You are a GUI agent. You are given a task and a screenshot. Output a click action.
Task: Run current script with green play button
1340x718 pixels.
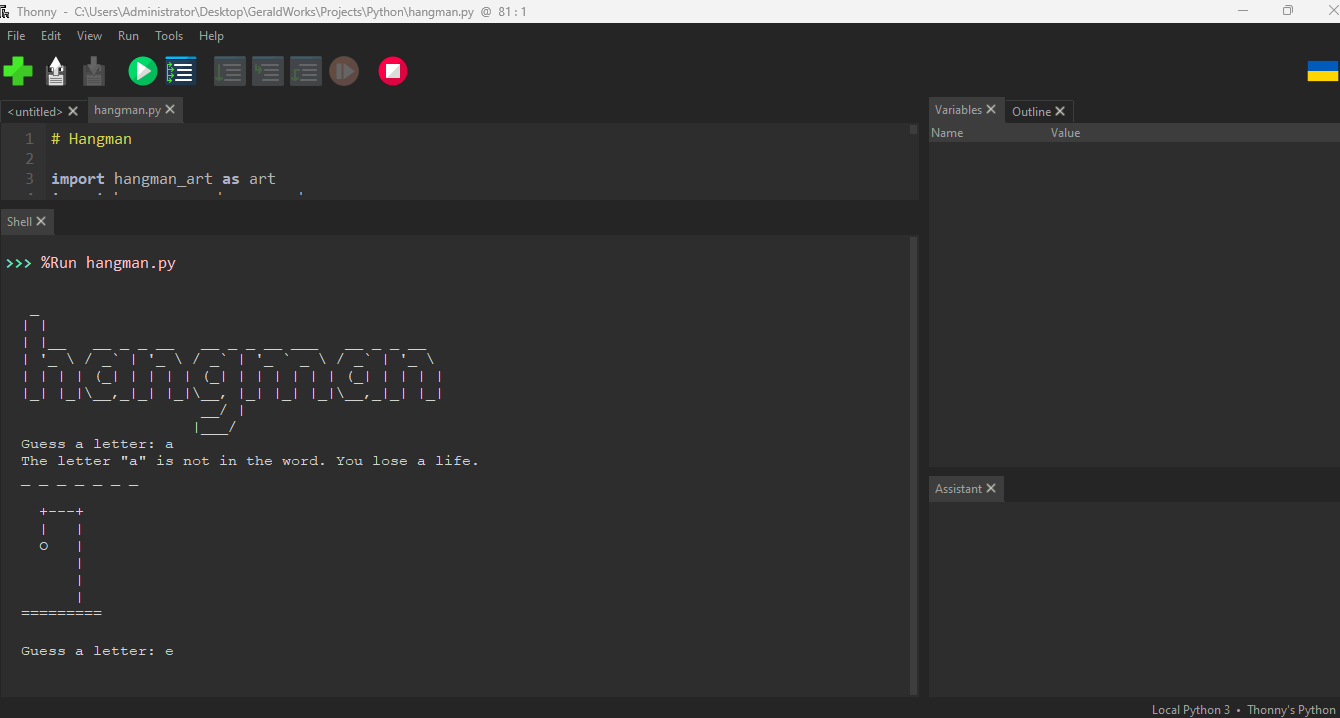click(x=142, y=71)
